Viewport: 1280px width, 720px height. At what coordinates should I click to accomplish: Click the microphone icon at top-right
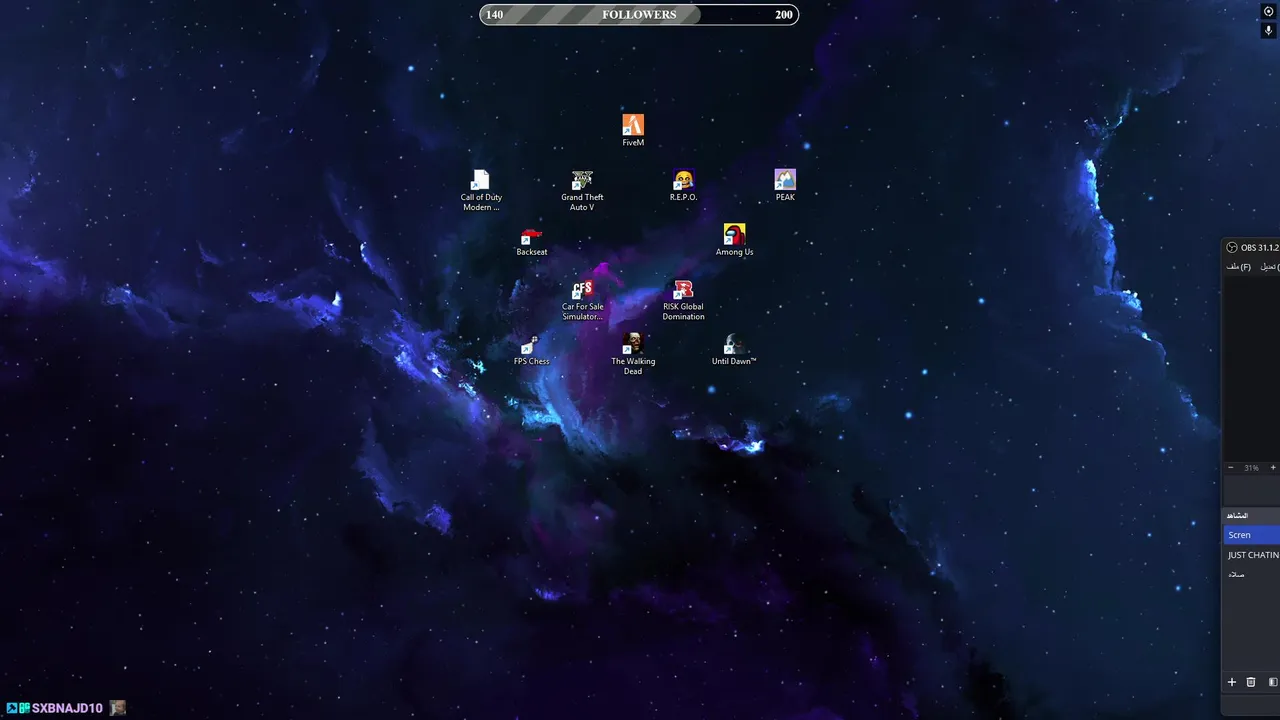pos(1269,31)
